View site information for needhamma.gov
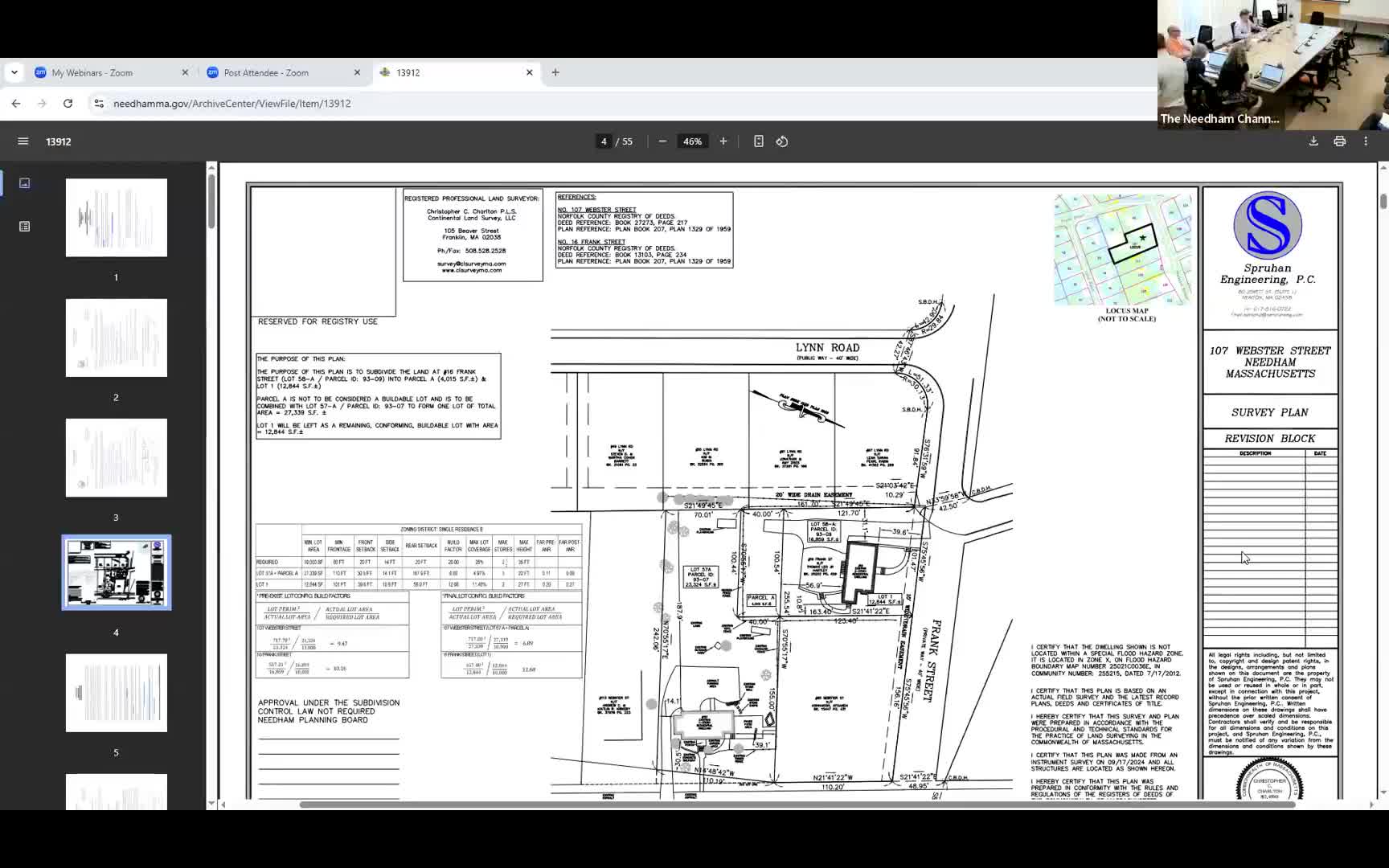The width and height of the screenshot is (1389, 868). pyautogui.click(x=99, y=104)
